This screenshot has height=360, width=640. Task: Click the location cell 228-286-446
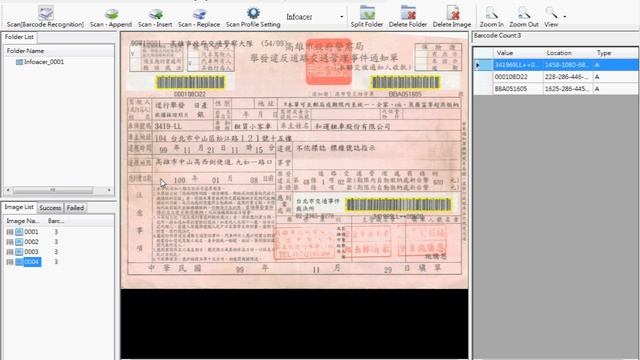[568, 77]
